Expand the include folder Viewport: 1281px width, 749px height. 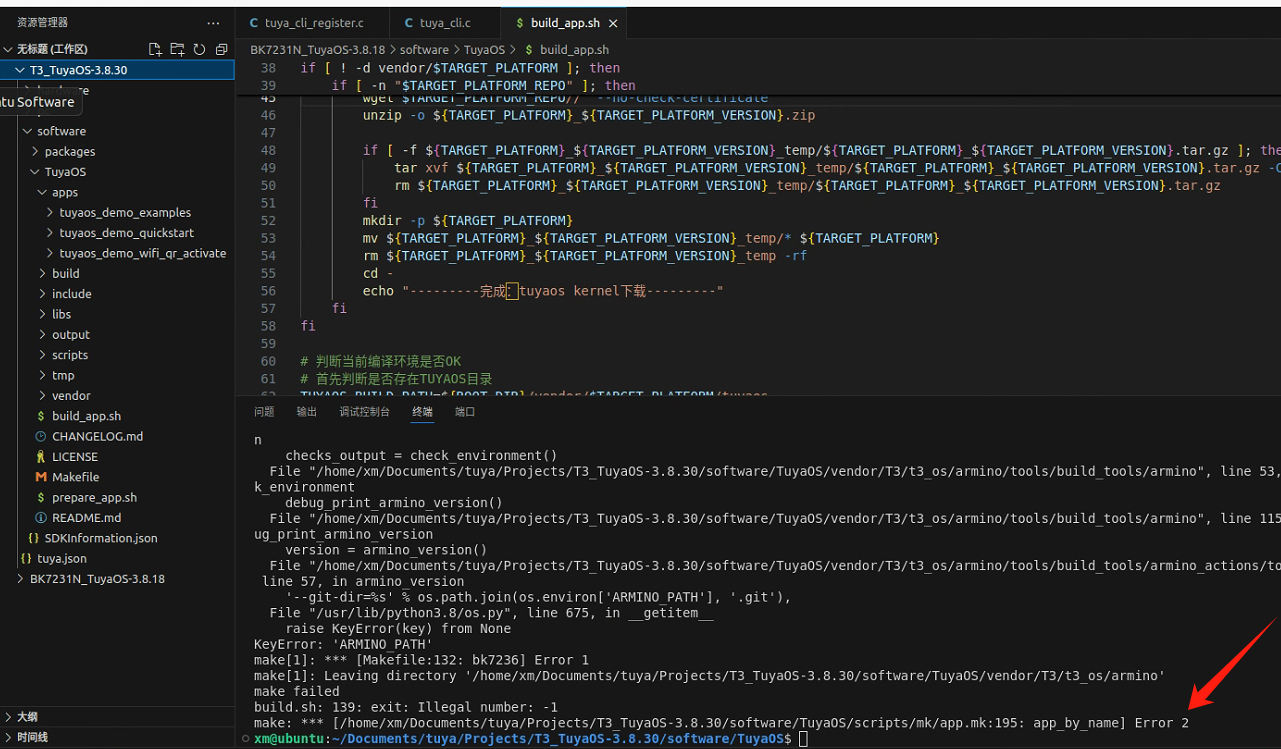117,294
